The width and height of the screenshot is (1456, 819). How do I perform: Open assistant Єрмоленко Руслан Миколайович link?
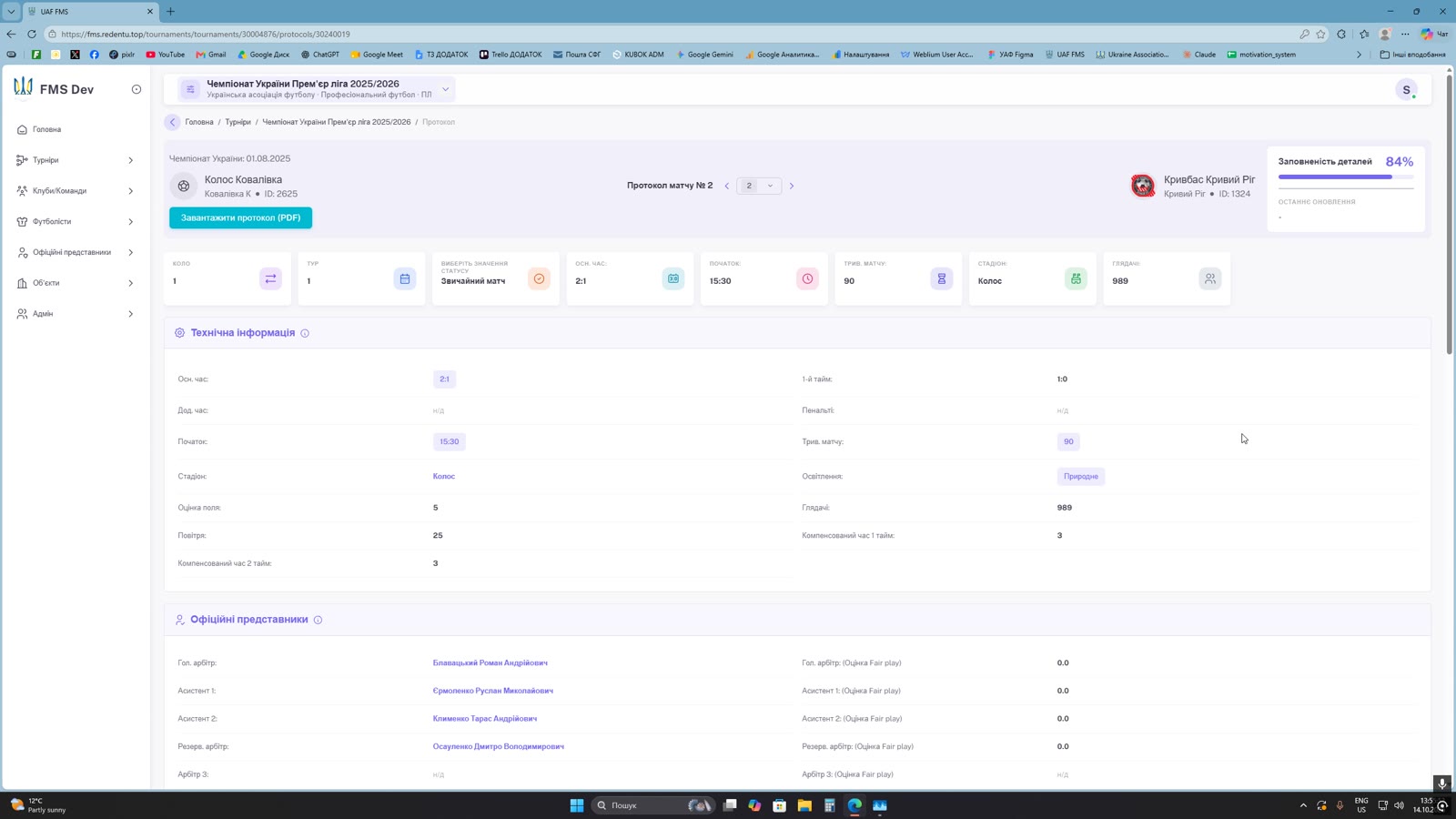click(492, 691)
